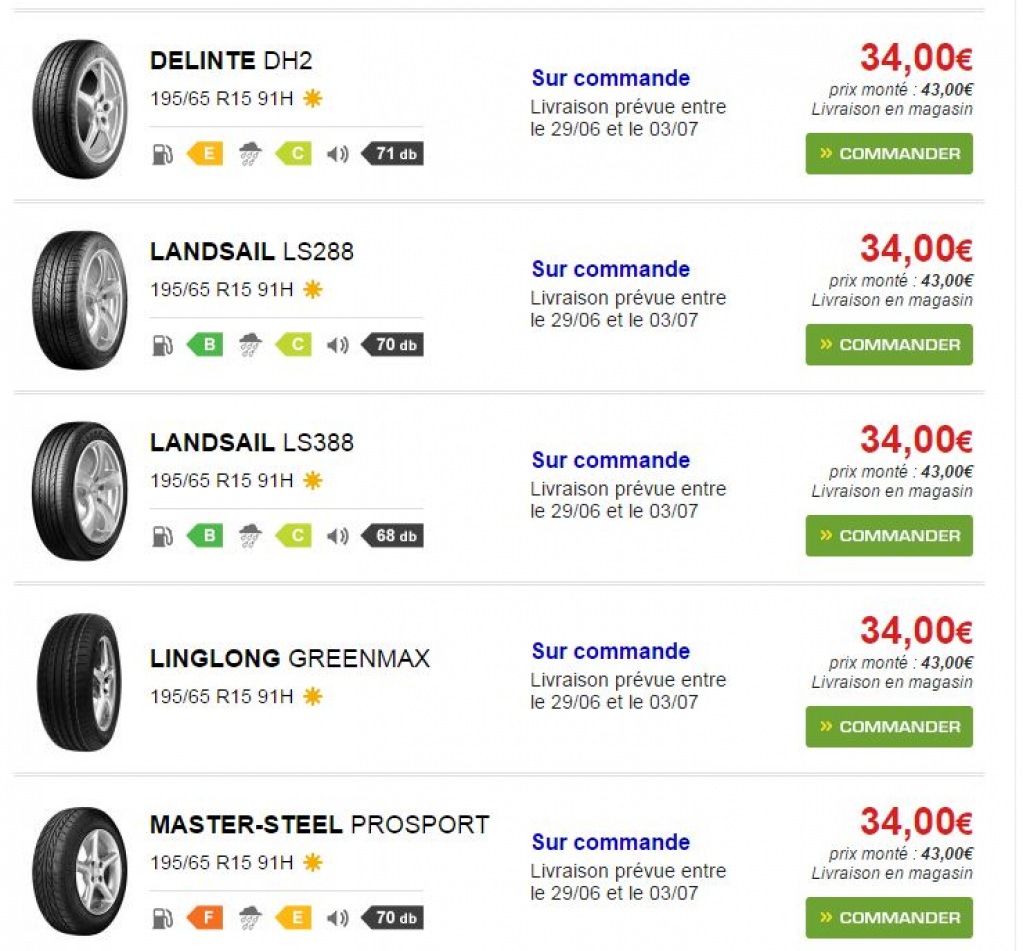Click the green B fuel rating for Landsail LS388

[x=206, y=536]
